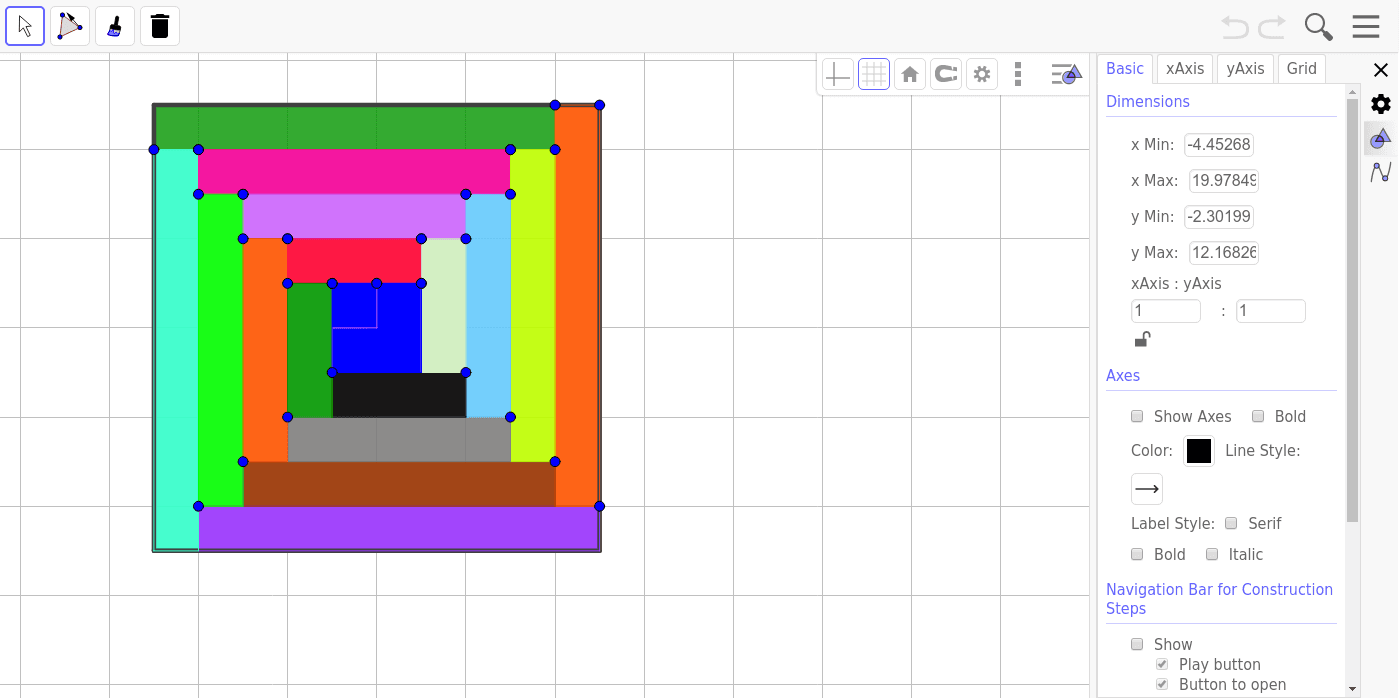Redo the last action
Image resolution: width=1400 pixels, height=700 pixels.
point(1272,26)
